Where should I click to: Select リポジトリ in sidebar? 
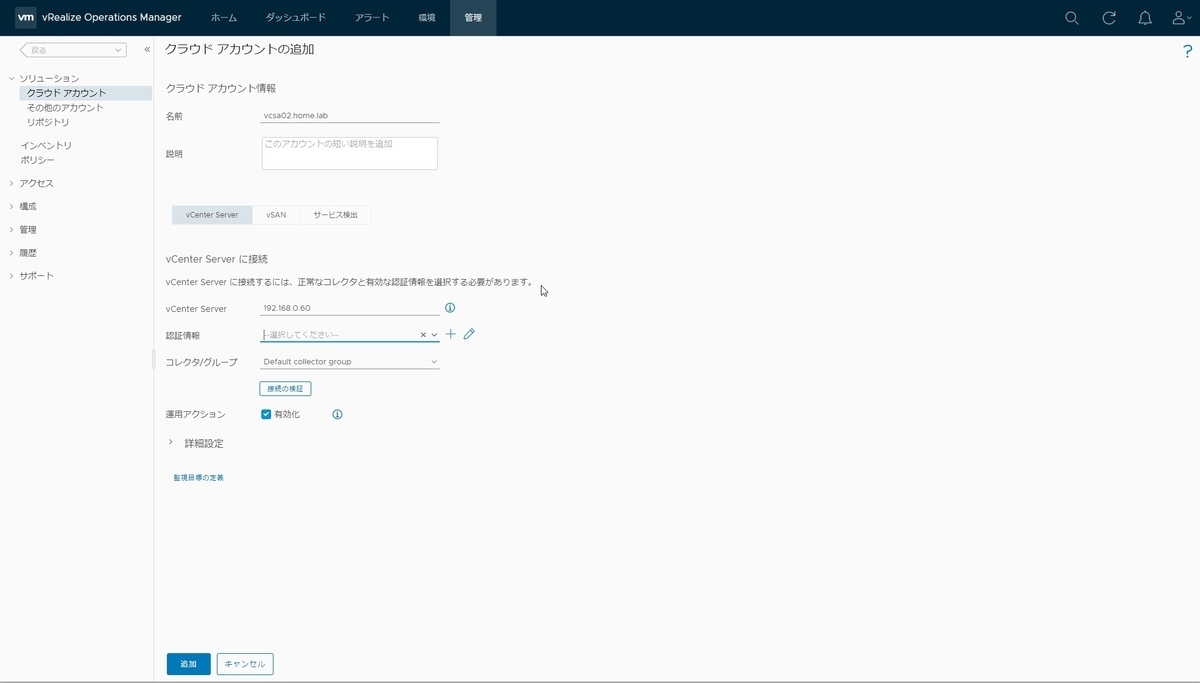pos(48,122)
